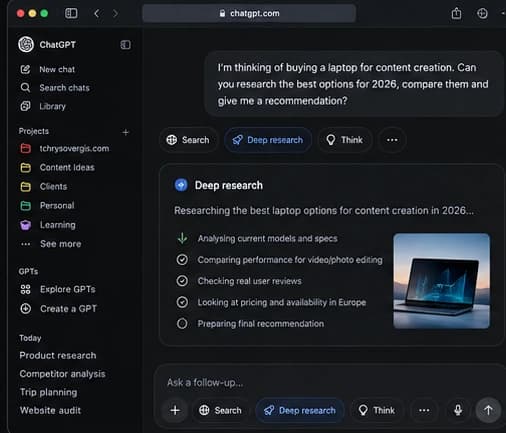Send message with the up arrow button
The width and height of the screenshot is (506, 433).
click(488, 410)
